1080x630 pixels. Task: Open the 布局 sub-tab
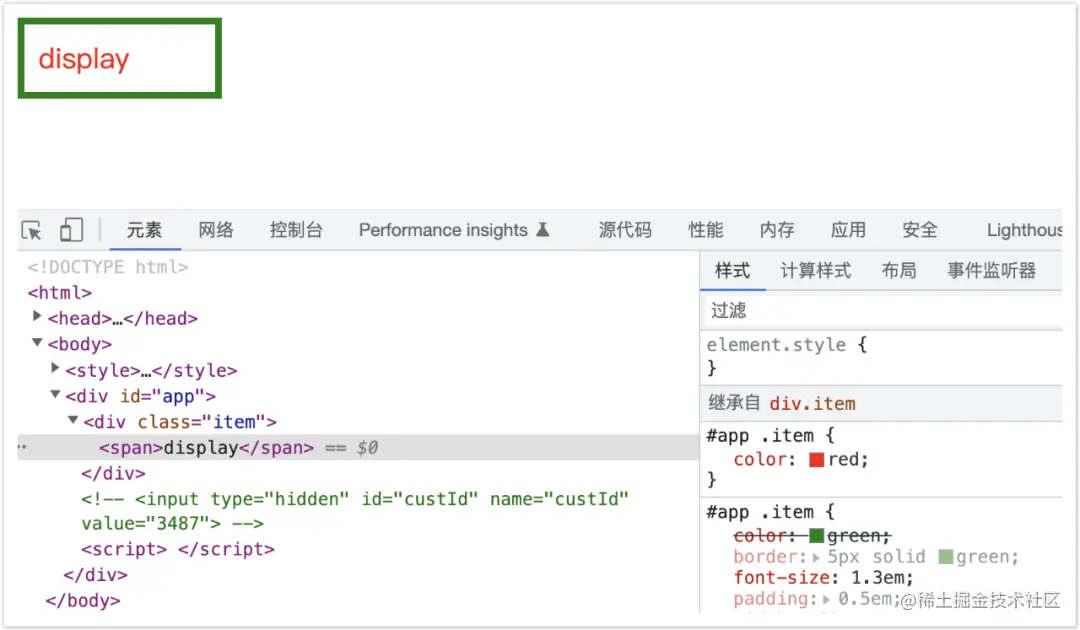pyautogui.click(x=899, y=271)
